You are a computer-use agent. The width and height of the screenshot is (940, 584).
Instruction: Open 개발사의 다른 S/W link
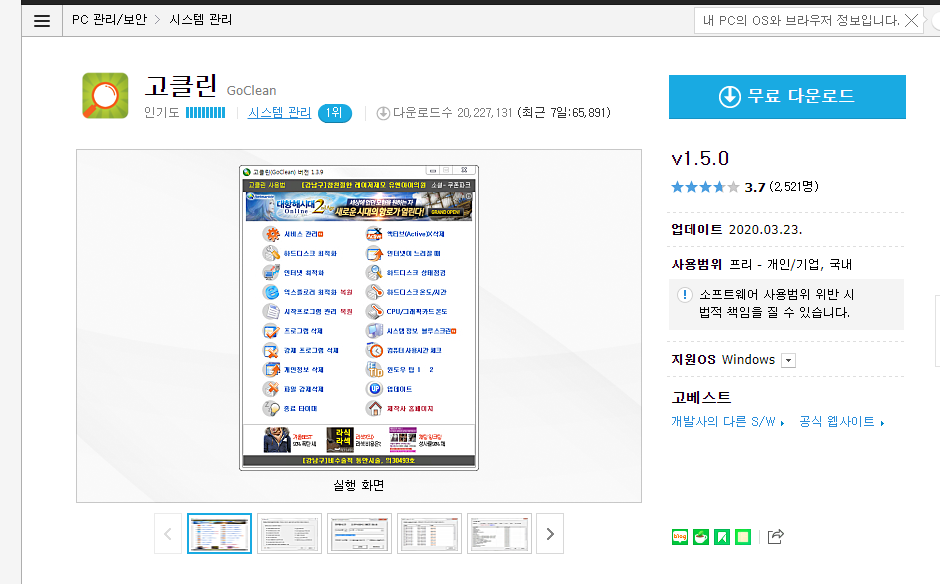coord(728,422)
